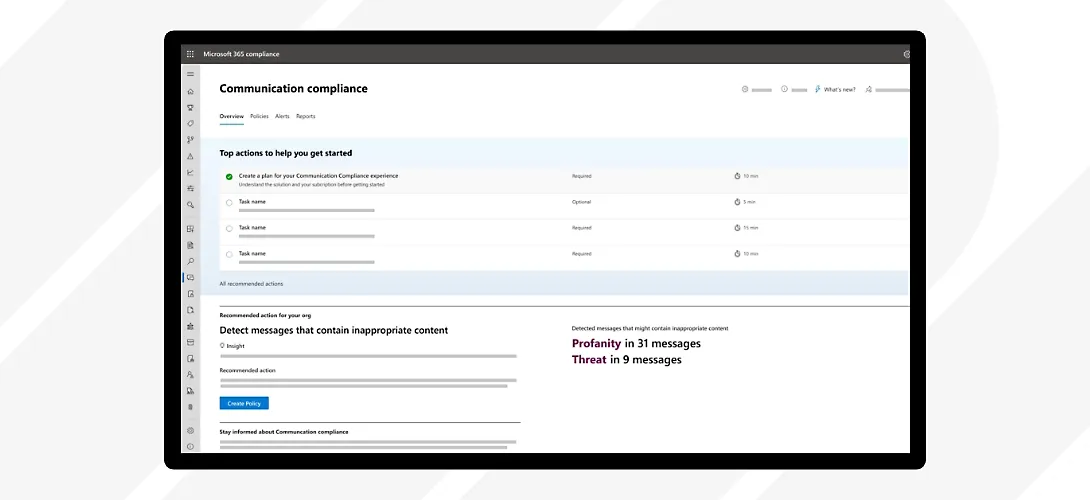This screenshot has width=1090, height=500.
Task: Click the Insight lightbulb icon
Action: click(222, 346)
